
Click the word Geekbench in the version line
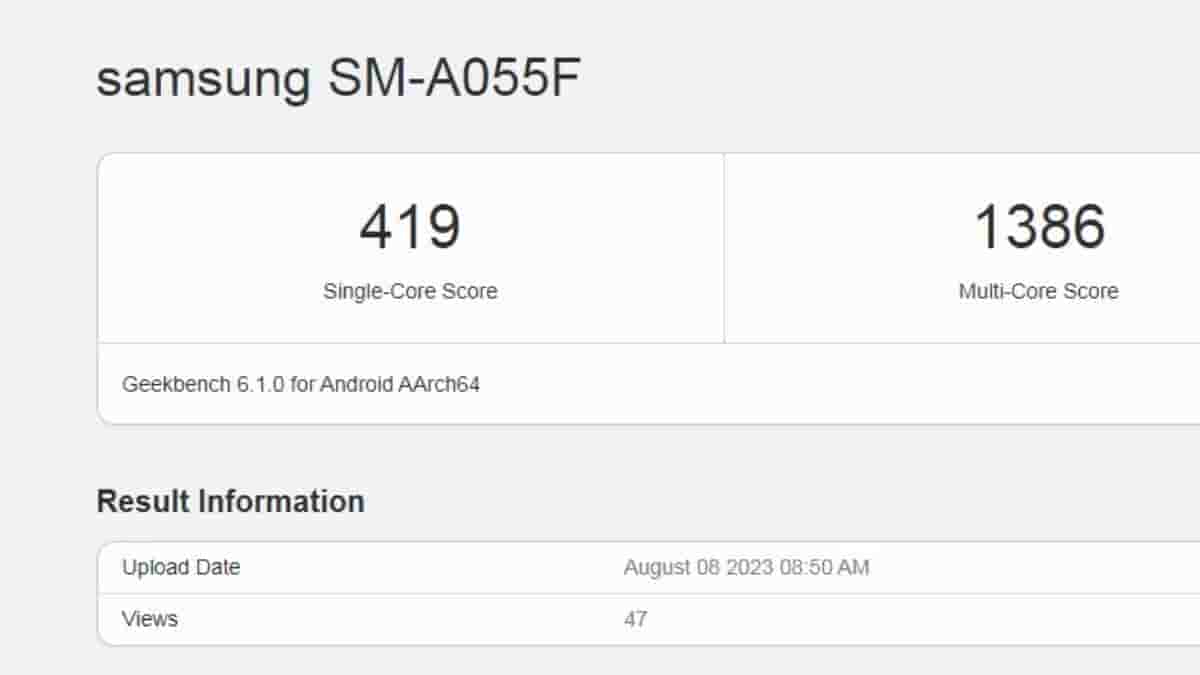pos(176,384)
